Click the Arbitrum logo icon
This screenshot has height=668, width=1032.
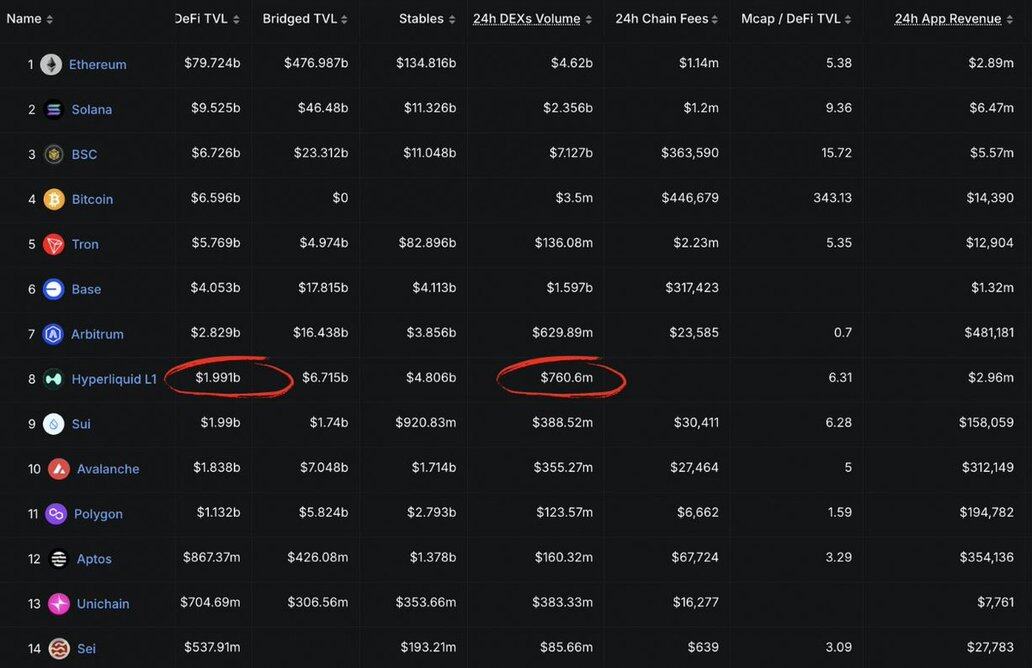point(54,334)
